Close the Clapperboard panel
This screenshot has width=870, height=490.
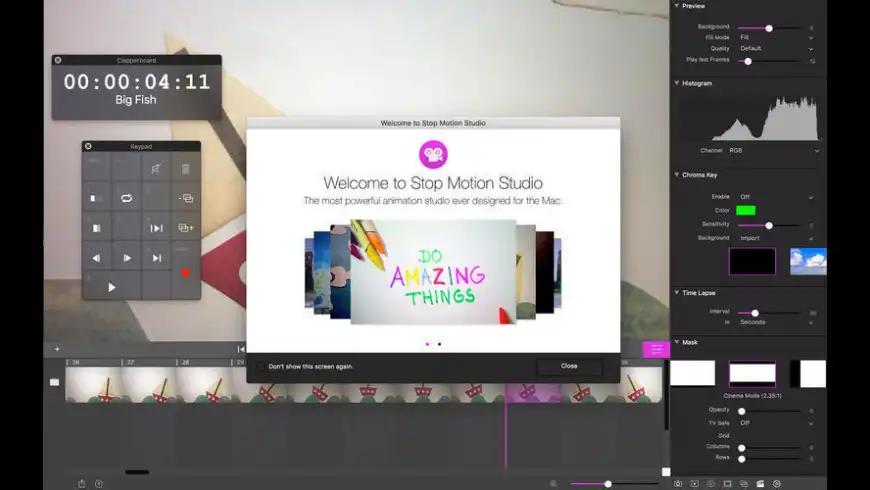[x=58, y=60]
